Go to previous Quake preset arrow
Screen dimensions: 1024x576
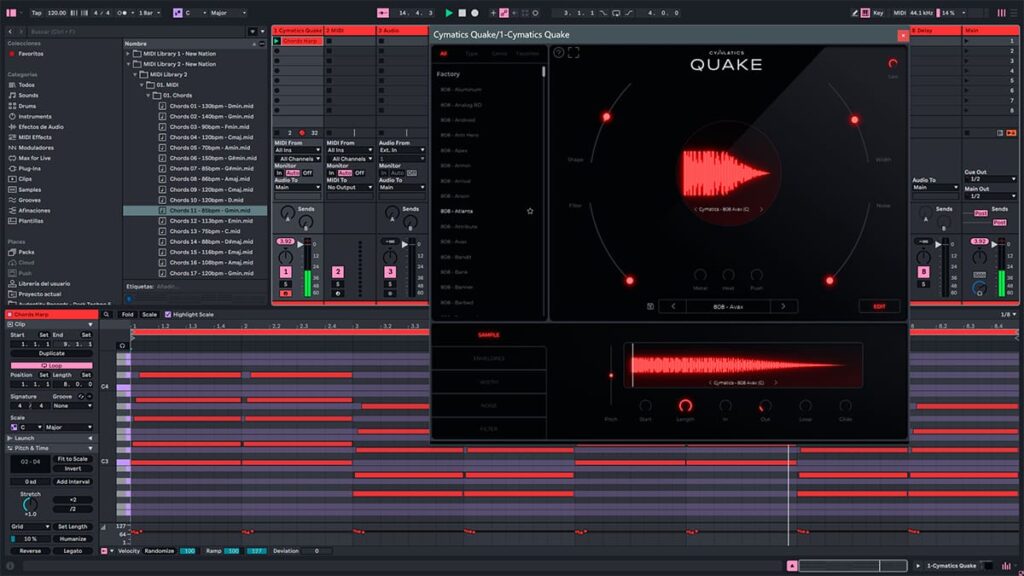[x=673, y=306]
